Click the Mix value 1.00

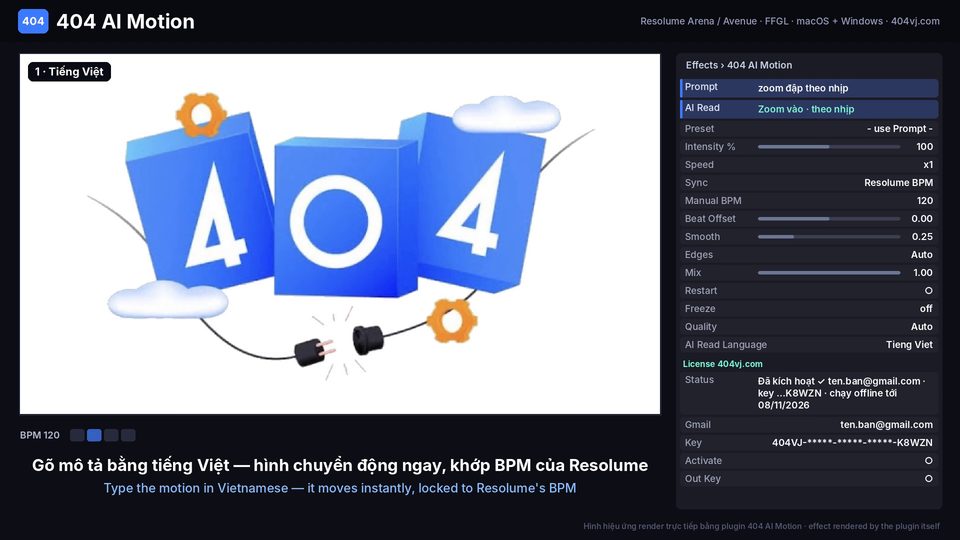[x=923, y=273]
